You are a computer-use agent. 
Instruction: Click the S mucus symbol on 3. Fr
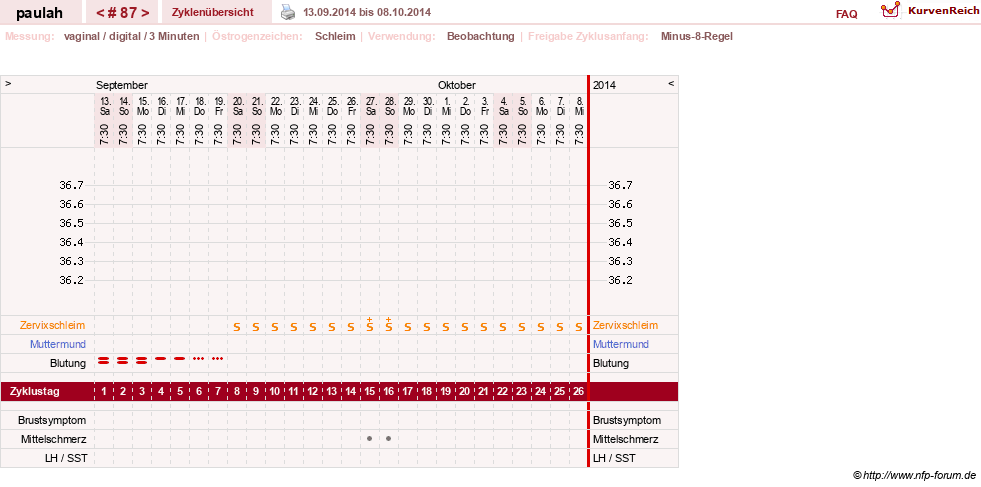click(484, 327)
